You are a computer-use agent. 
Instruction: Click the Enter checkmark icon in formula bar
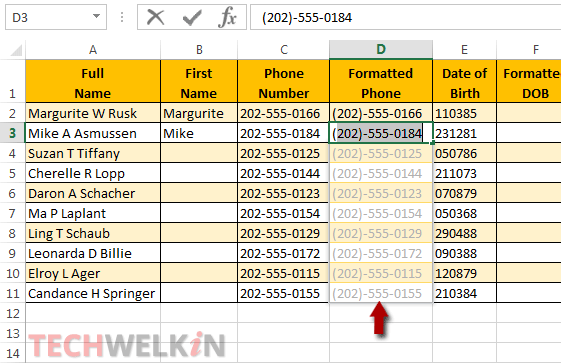click(x=192, y=17)
